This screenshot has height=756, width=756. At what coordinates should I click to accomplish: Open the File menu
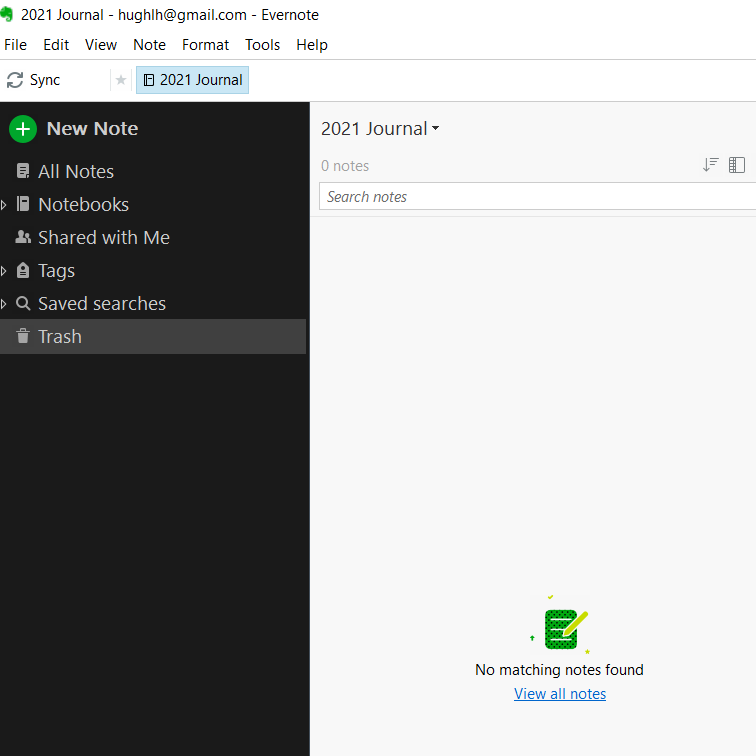(x=15, y=45)
